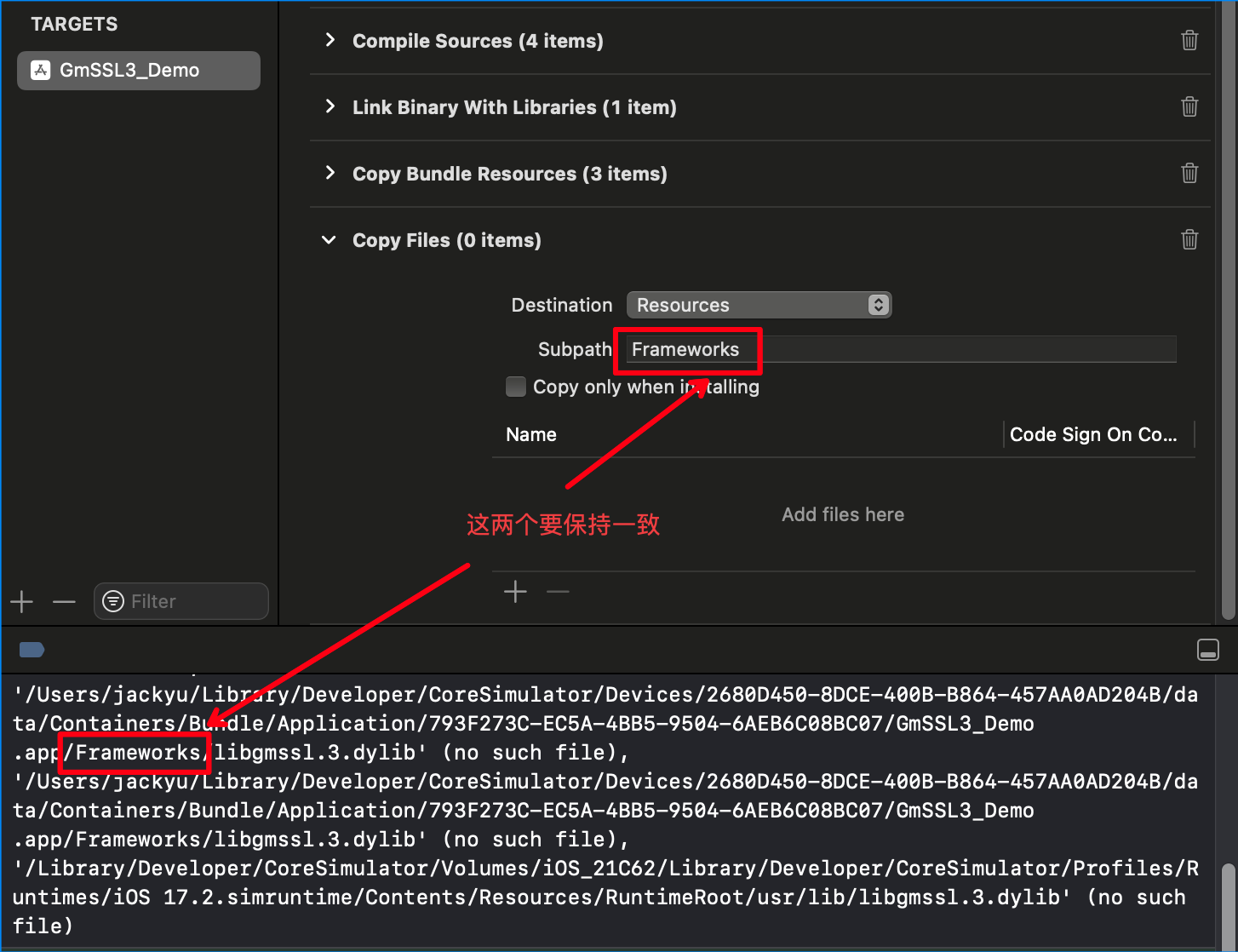Click the Code Sign On Copy column header

pos(1093,434)
